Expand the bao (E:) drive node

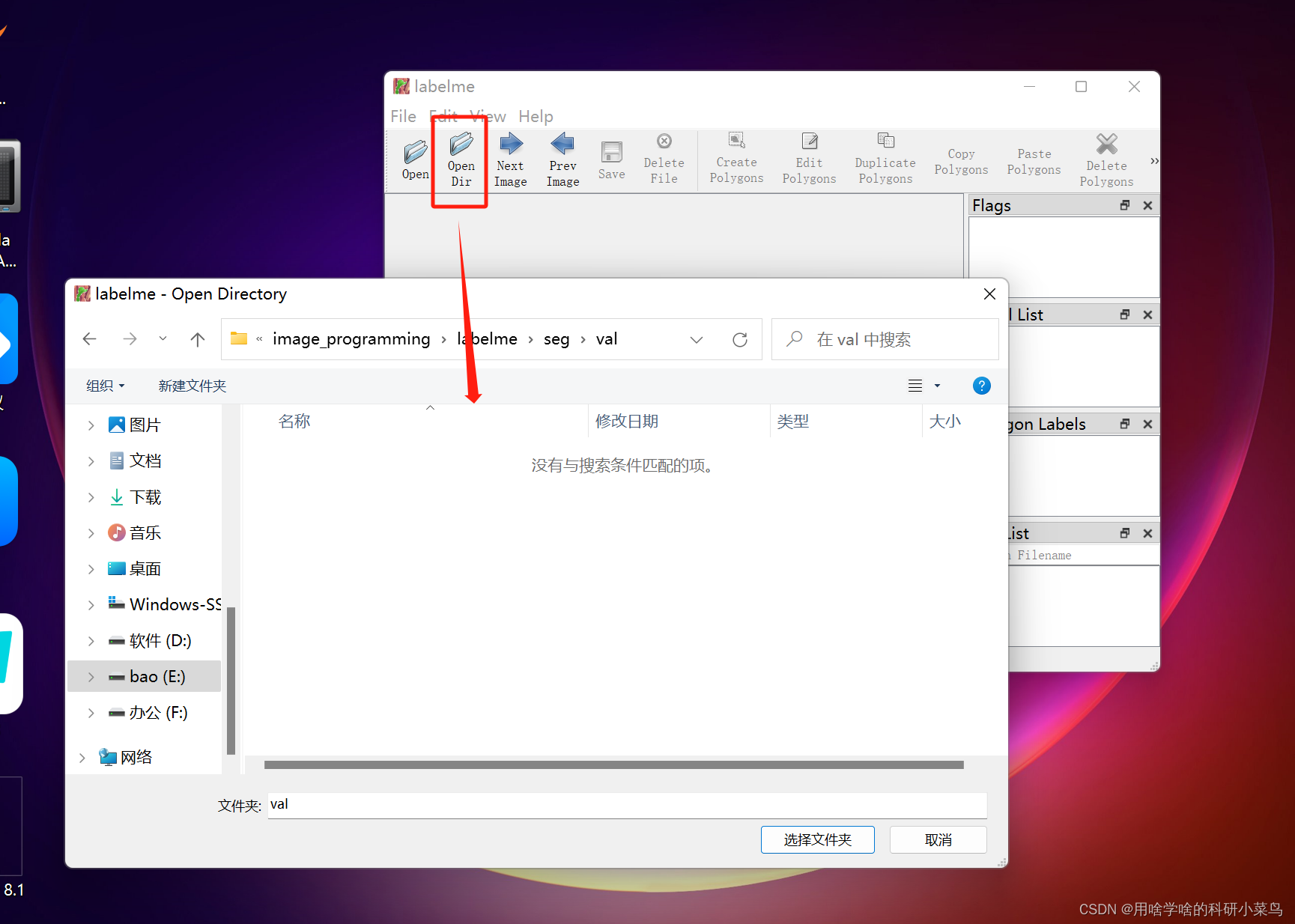click(91, 677)
